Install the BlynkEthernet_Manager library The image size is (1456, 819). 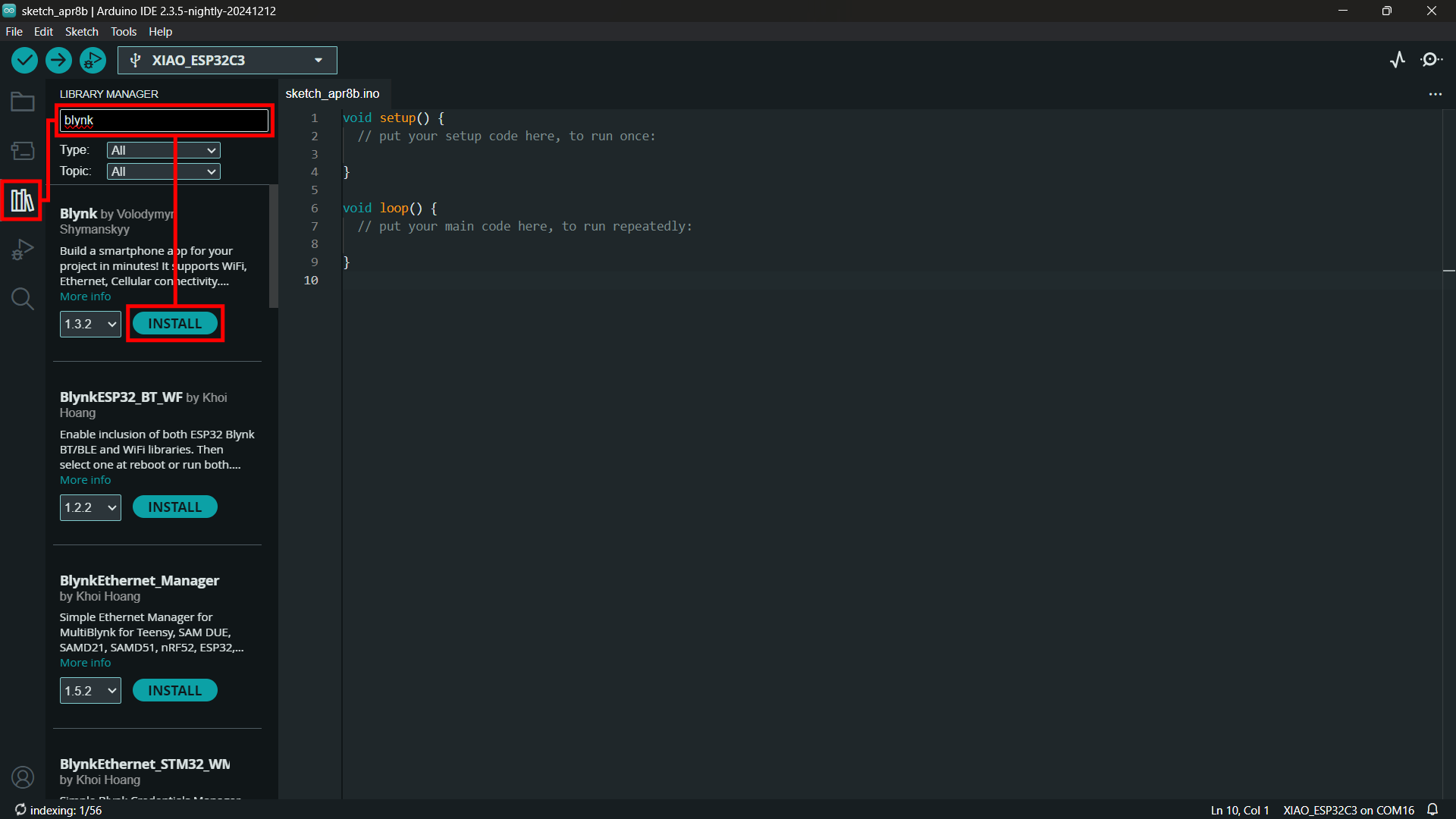(175, 691)
